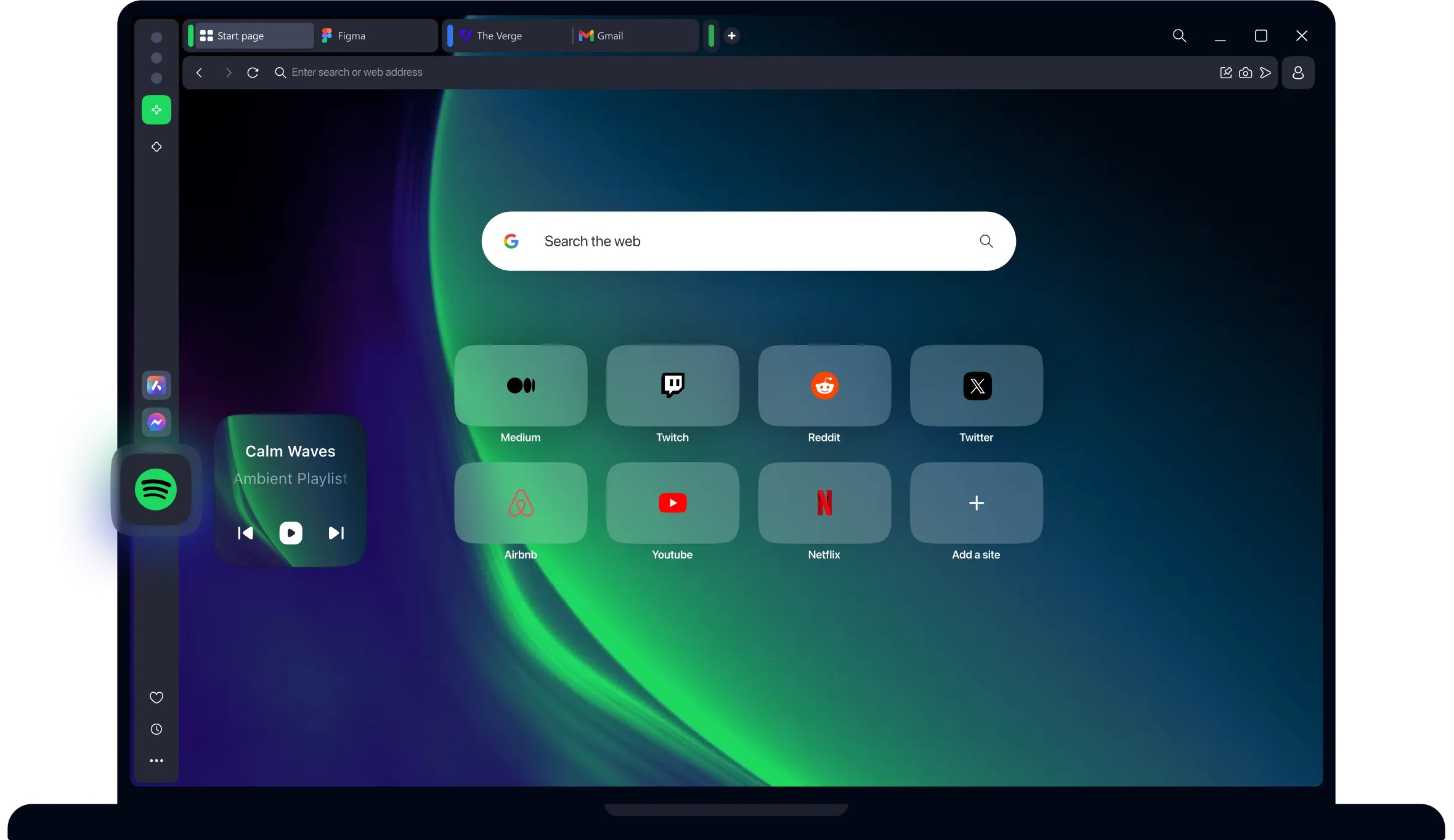Open the Airbnb speed dial tile

point(521,503)
